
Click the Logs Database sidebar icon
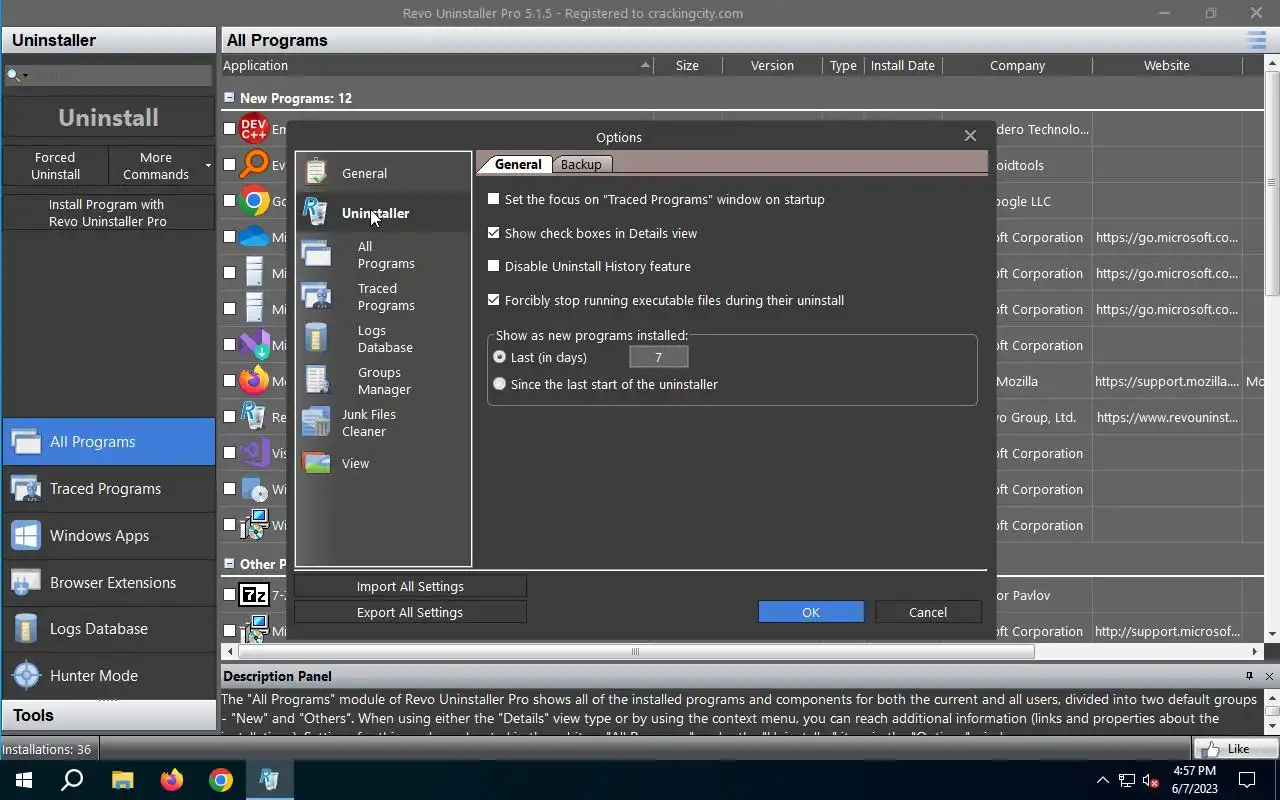coord(26,628)
